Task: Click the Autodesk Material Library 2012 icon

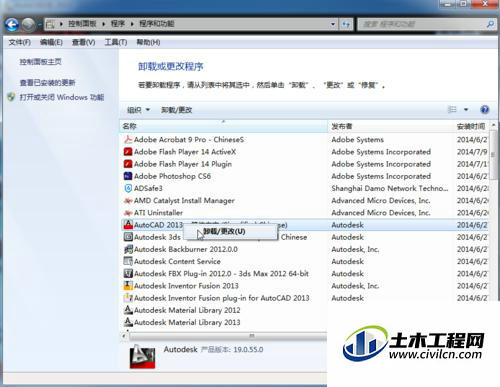Action: 128,310
